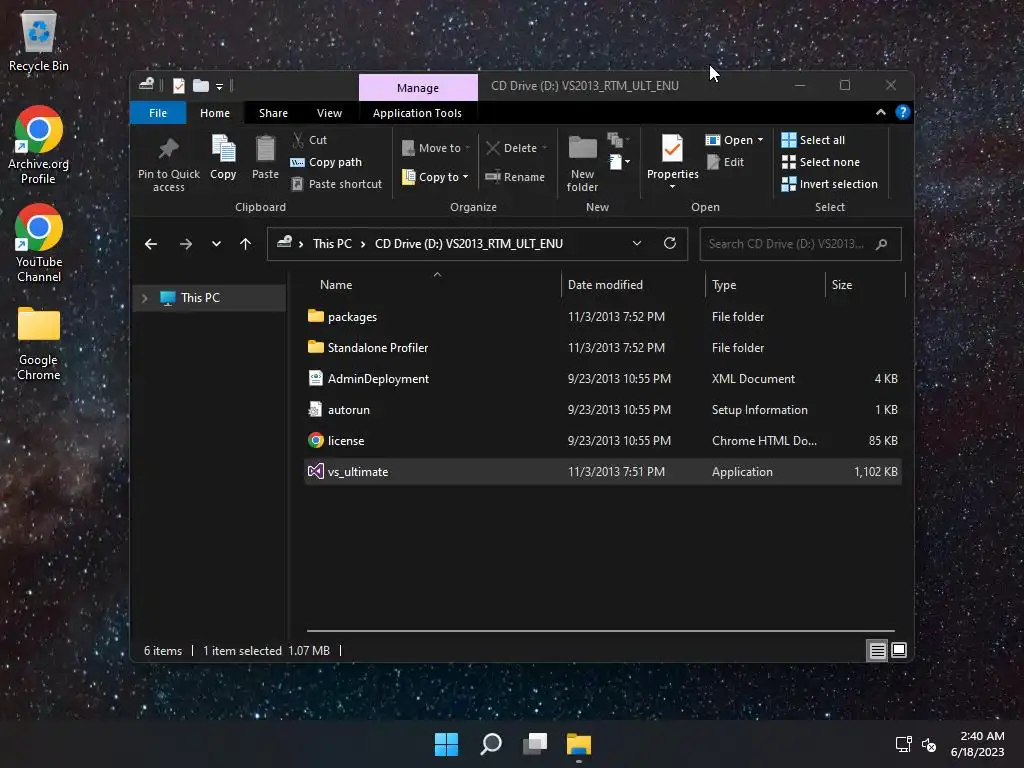
Task: Click Select none
Action: [821, 162]
